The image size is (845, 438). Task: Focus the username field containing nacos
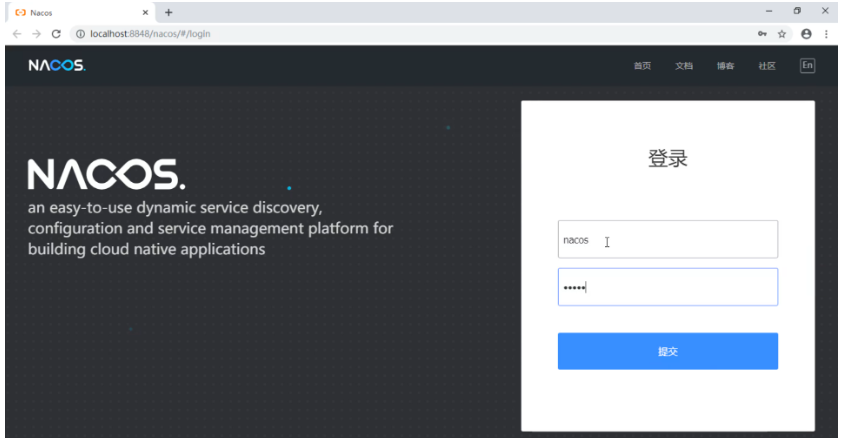[668, 239]
